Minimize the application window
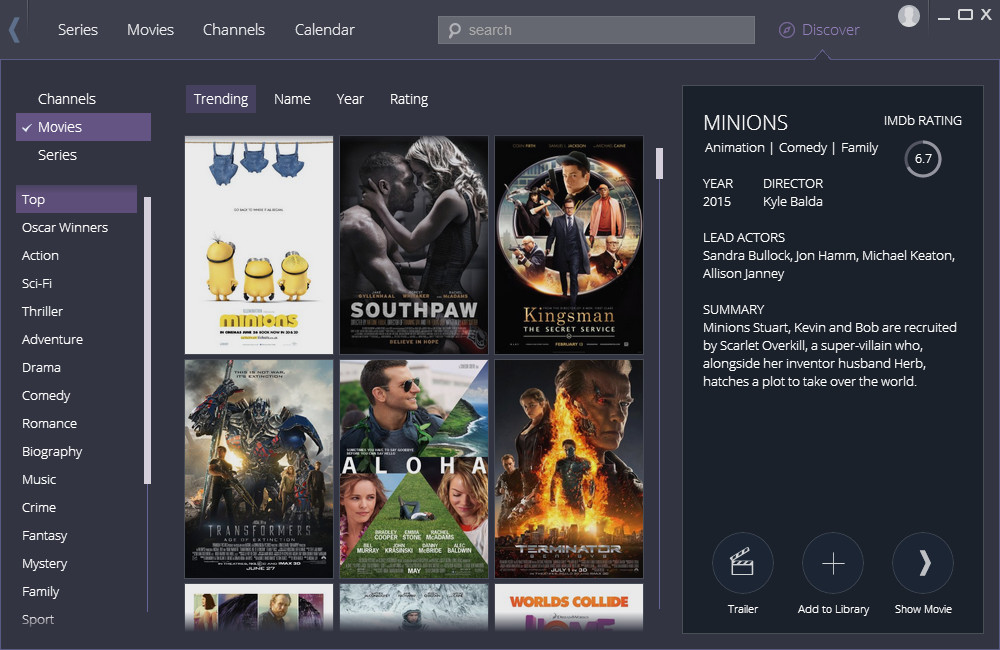This screenshot has width=1000, height=650. coord(944,17)
